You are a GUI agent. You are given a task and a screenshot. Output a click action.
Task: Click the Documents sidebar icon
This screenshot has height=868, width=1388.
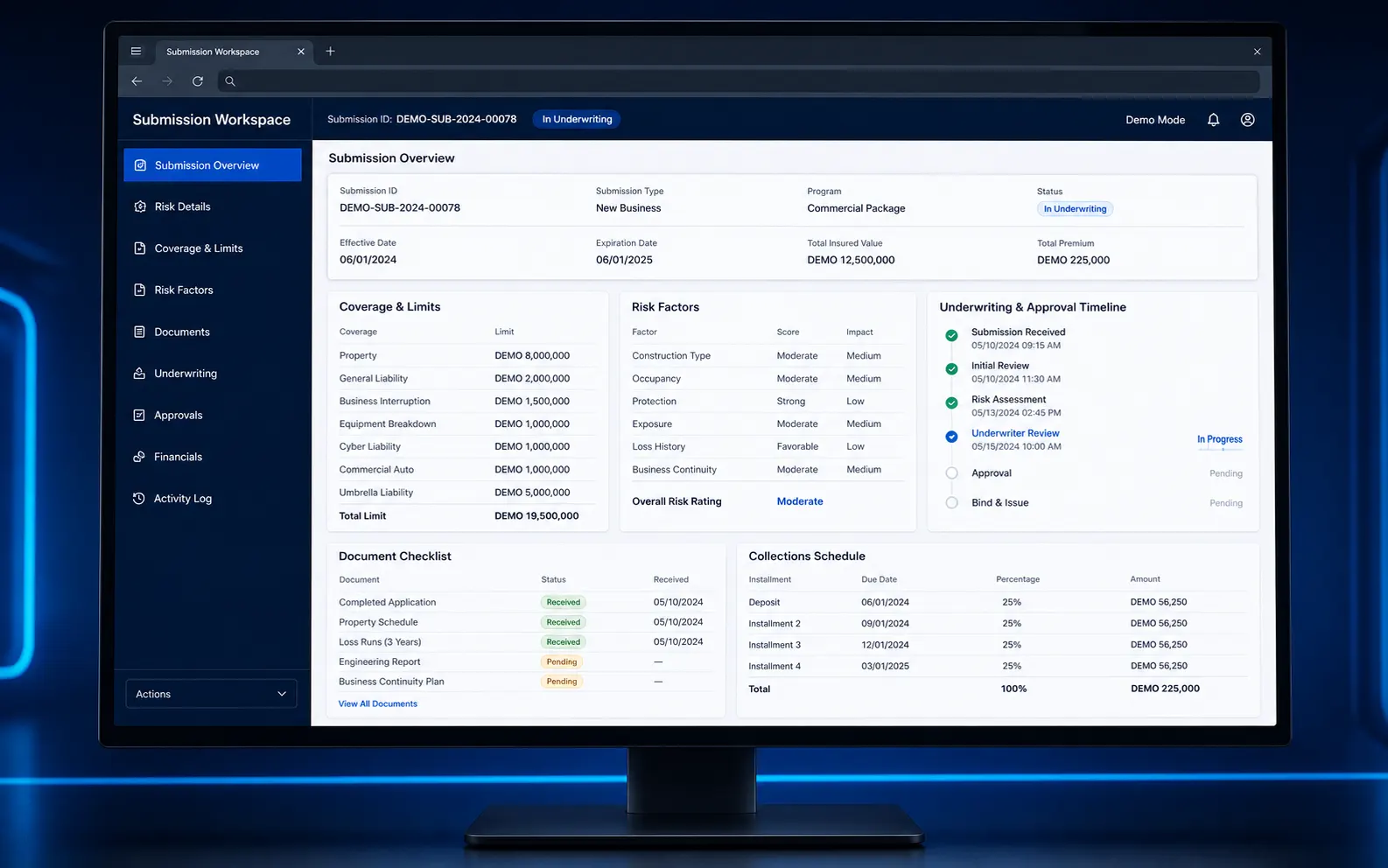click(x=140, y=332)
